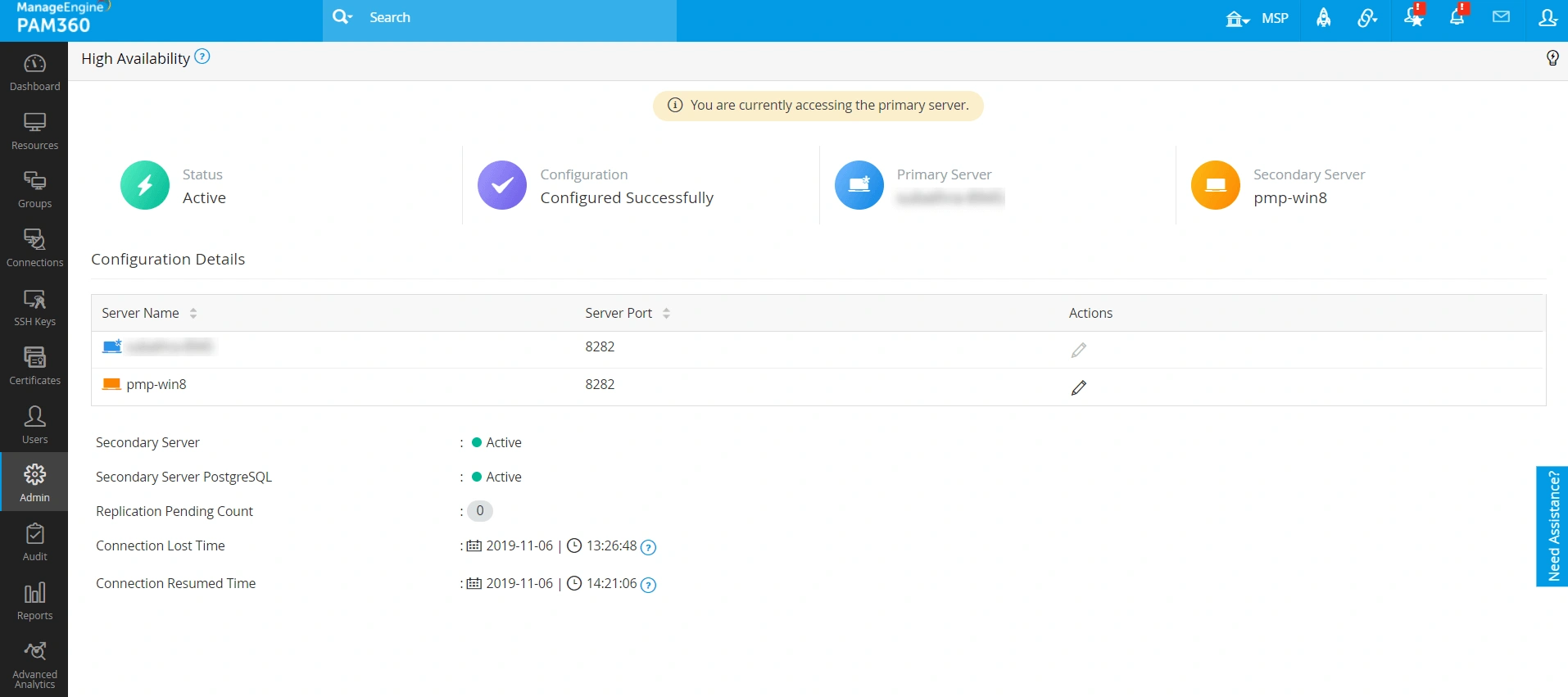Open Advanced Analytics in sidebar
Viewport: 1568px width, 697px height.
click(x=34, y=665)
